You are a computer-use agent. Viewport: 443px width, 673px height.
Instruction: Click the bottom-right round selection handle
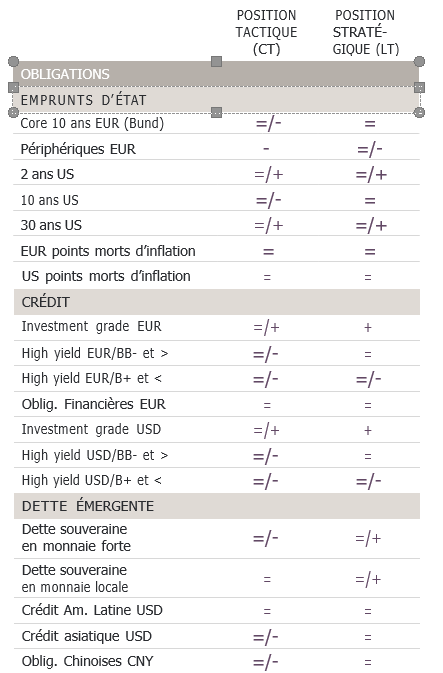[419, 112]
